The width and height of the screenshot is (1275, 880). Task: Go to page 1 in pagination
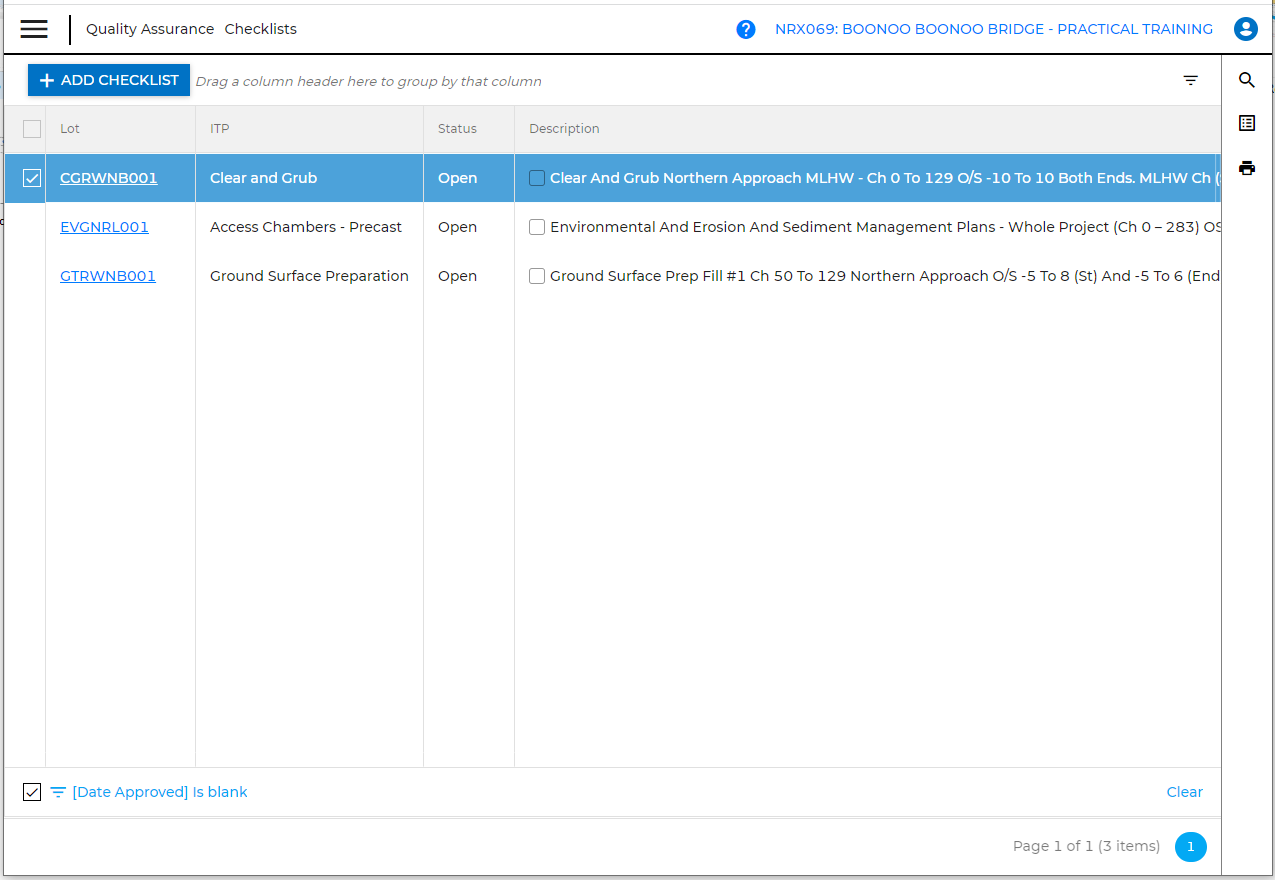tap(1190, 846)
